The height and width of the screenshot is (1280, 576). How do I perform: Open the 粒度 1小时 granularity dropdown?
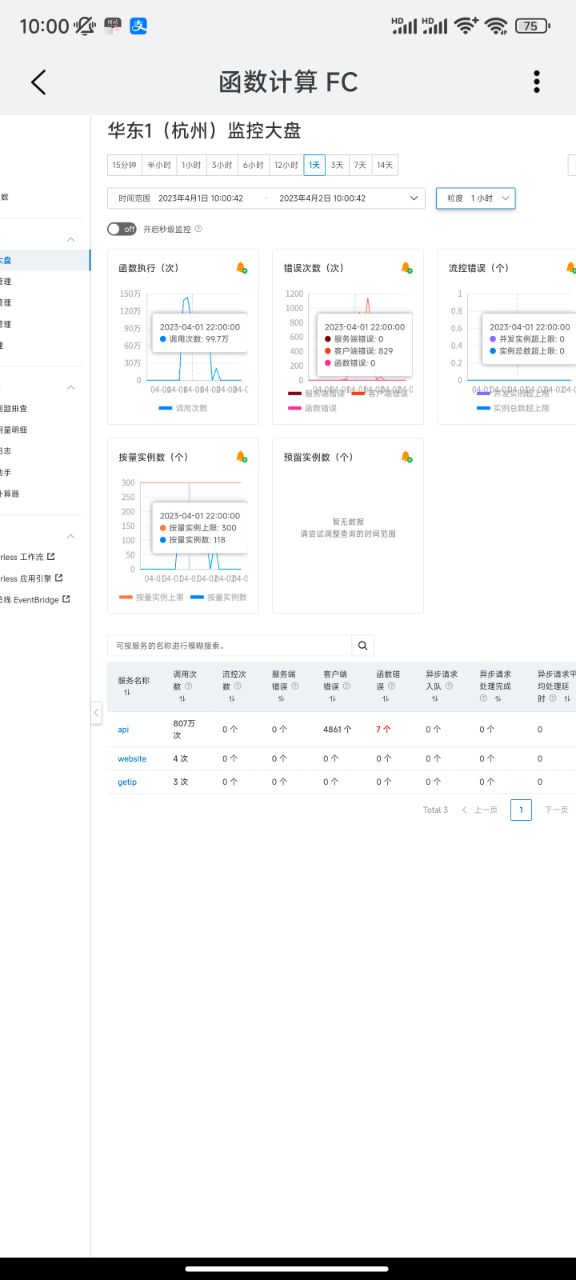coord(476,198)
